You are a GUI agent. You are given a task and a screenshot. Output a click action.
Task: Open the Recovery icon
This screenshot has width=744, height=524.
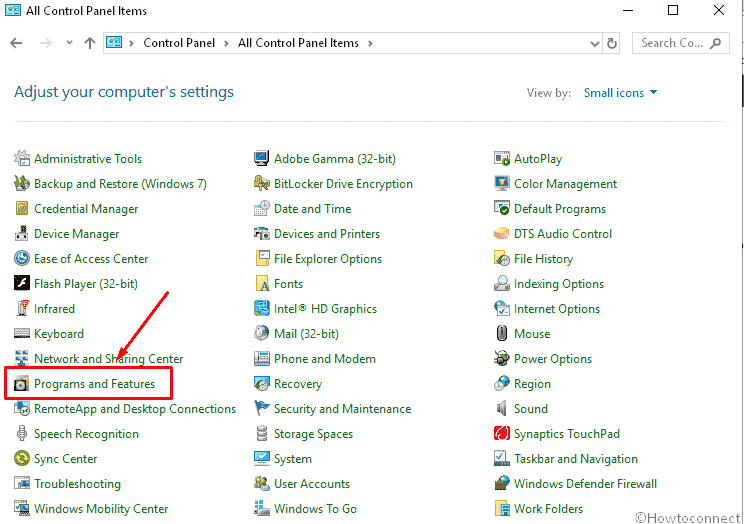(x=261, y=384)
